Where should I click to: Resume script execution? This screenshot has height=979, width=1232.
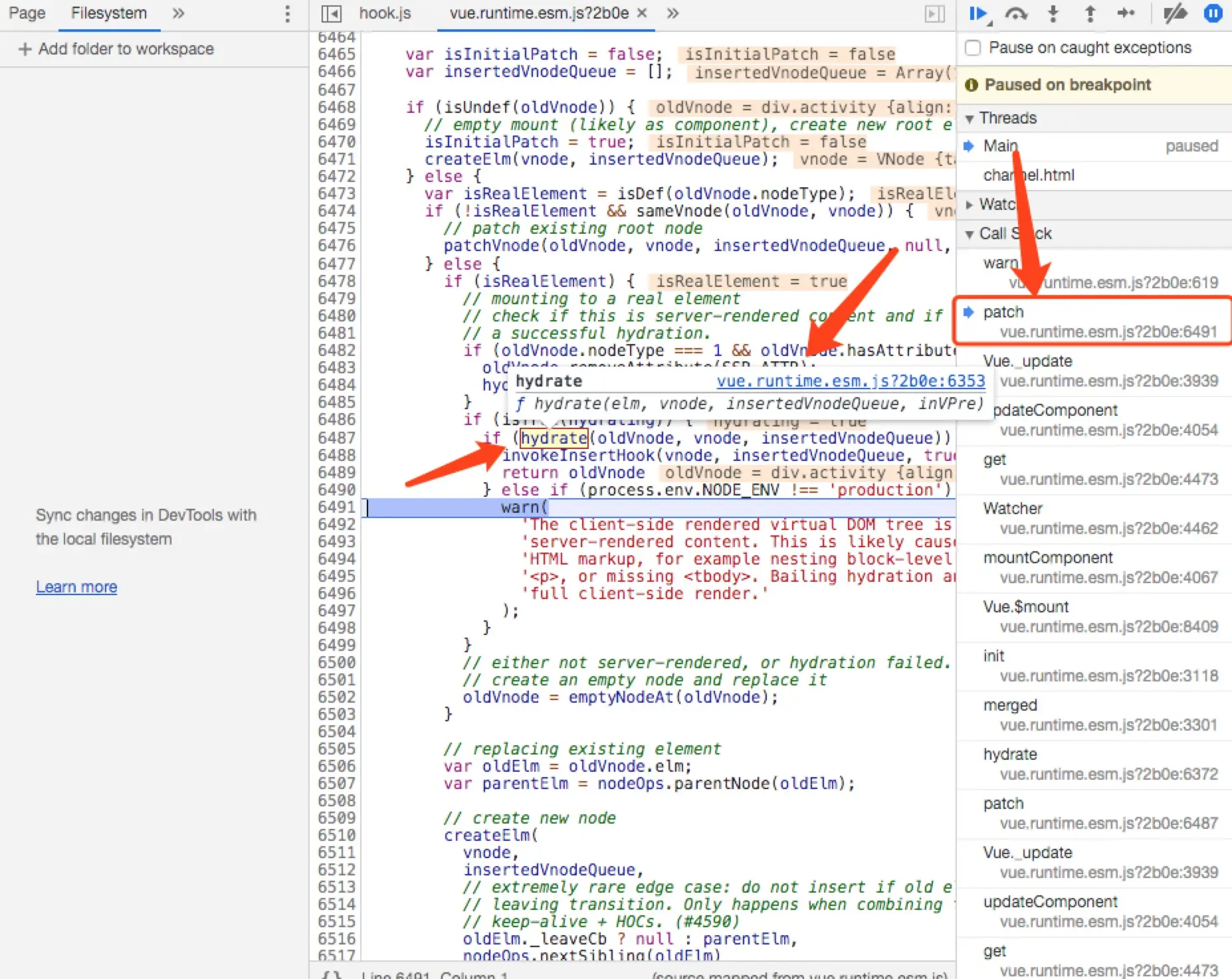point(979,14)
